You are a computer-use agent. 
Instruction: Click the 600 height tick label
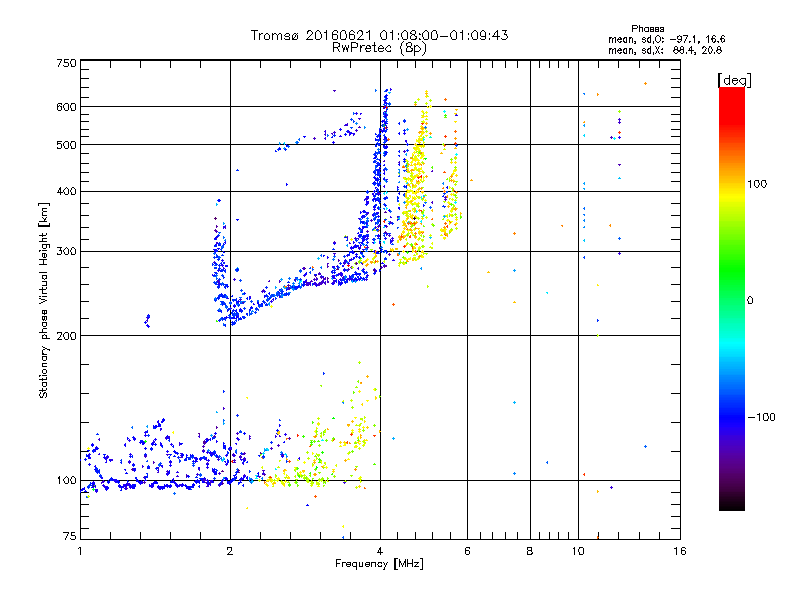66,107
